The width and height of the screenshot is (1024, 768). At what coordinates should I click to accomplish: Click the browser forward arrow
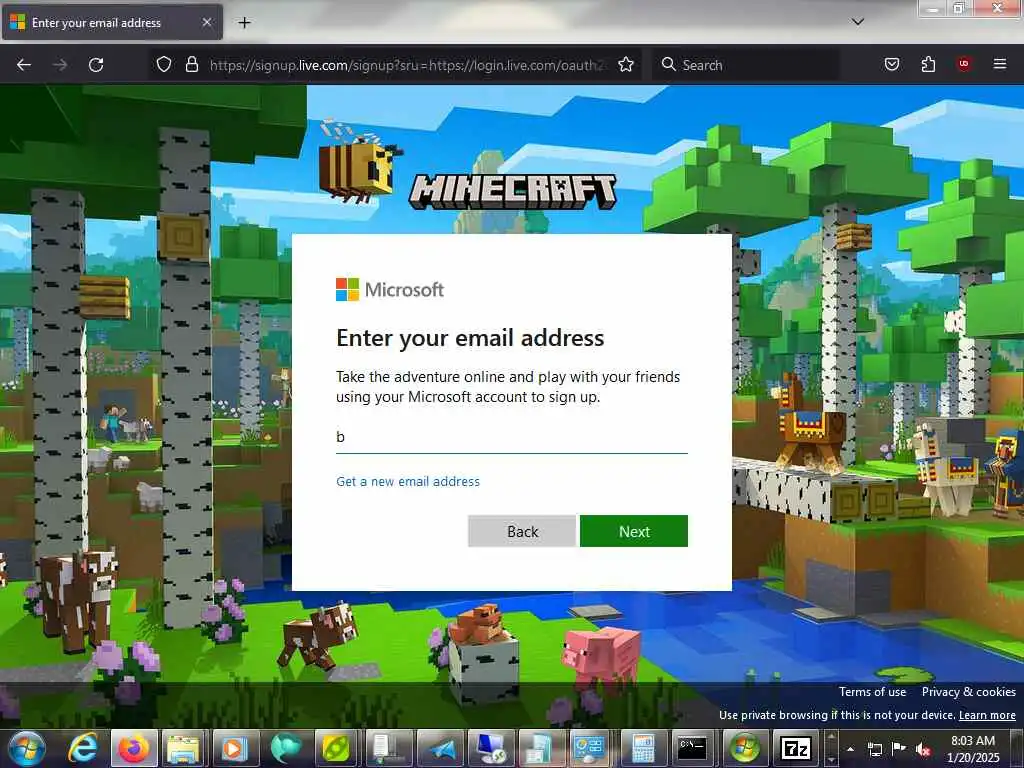point(59,65)
